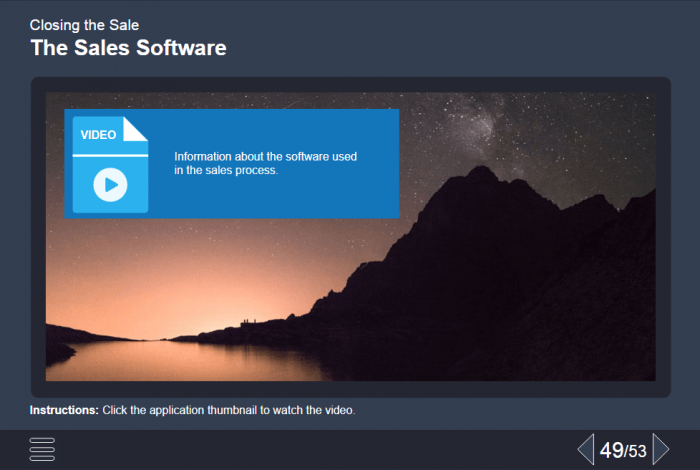The height and width of the screenshot is (470, 700).
Task: Click the current page number 49
Action: (x=611, y=451)
